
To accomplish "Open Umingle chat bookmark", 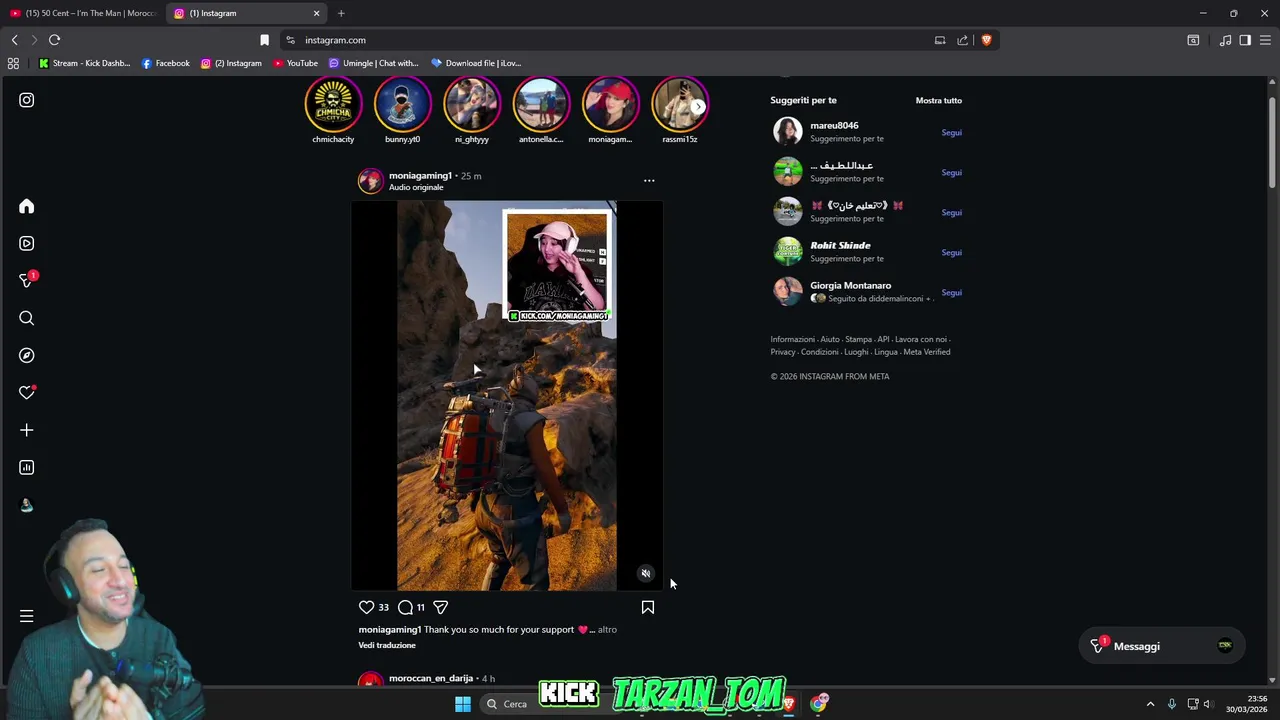I will [374, 63].
